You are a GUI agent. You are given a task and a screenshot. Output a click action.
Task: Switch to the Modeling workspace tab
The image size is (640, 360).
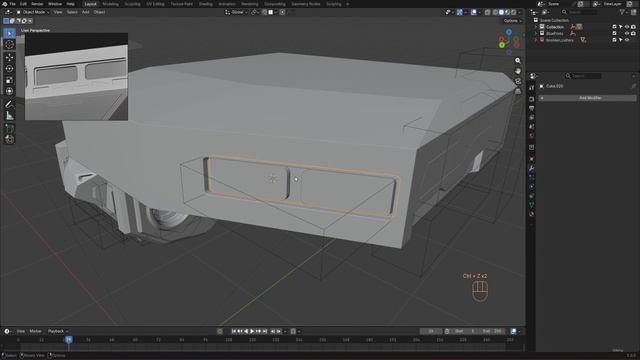click(x=110, y=4)
